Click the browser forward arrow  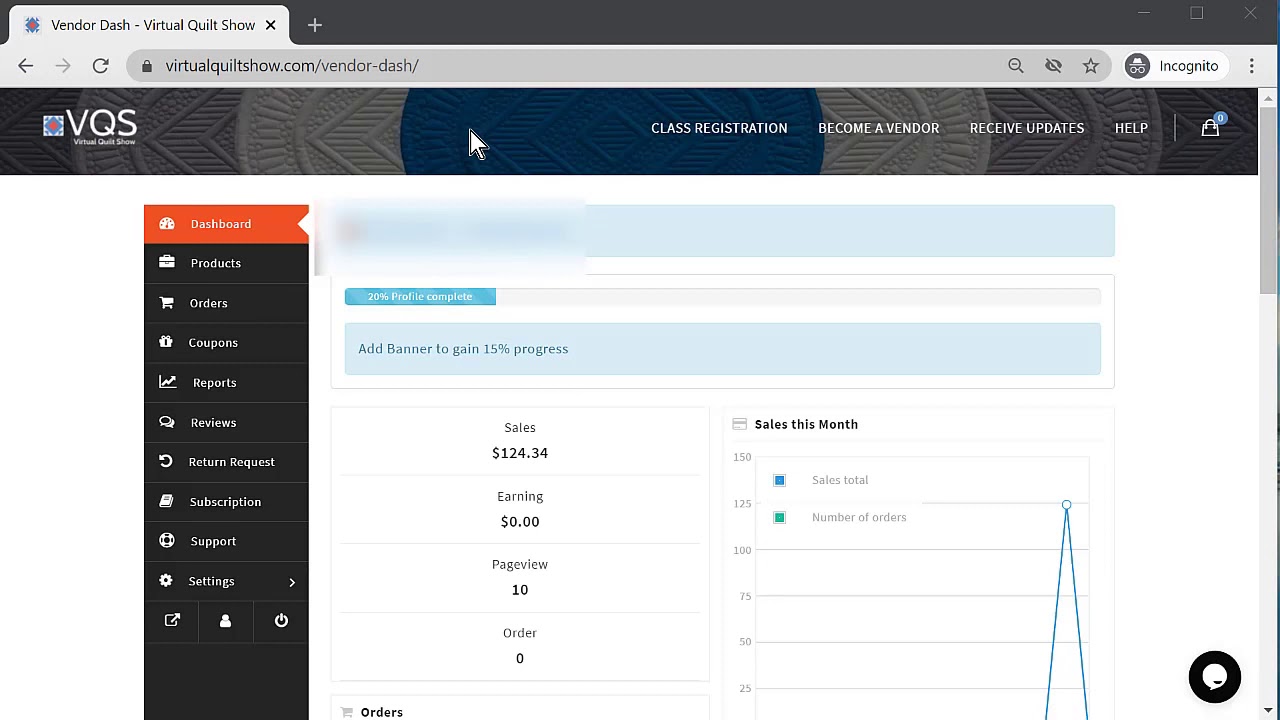[x=63, y=66]
